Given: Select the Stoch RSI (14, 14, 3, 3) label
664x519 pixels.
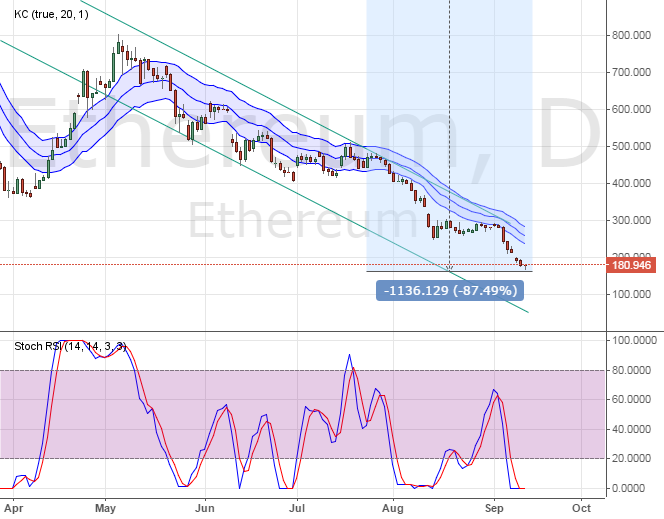Looking at the screenshot, I should [70, 346].
